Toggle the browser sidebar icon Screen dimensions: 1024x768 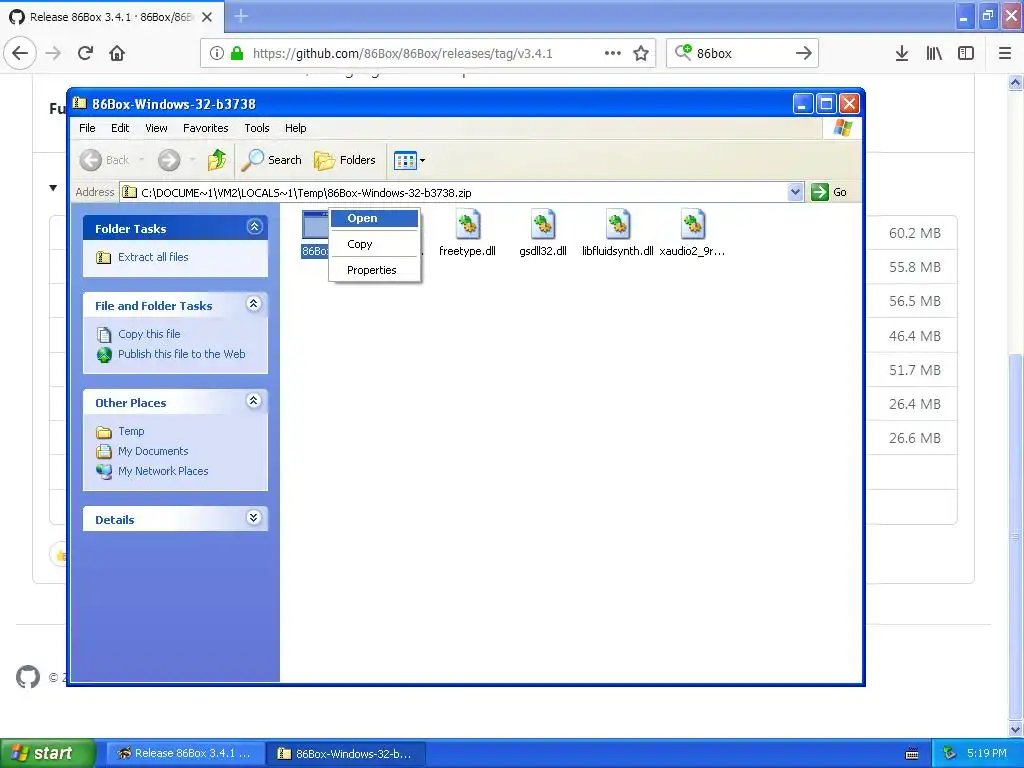tap(966, 53)
